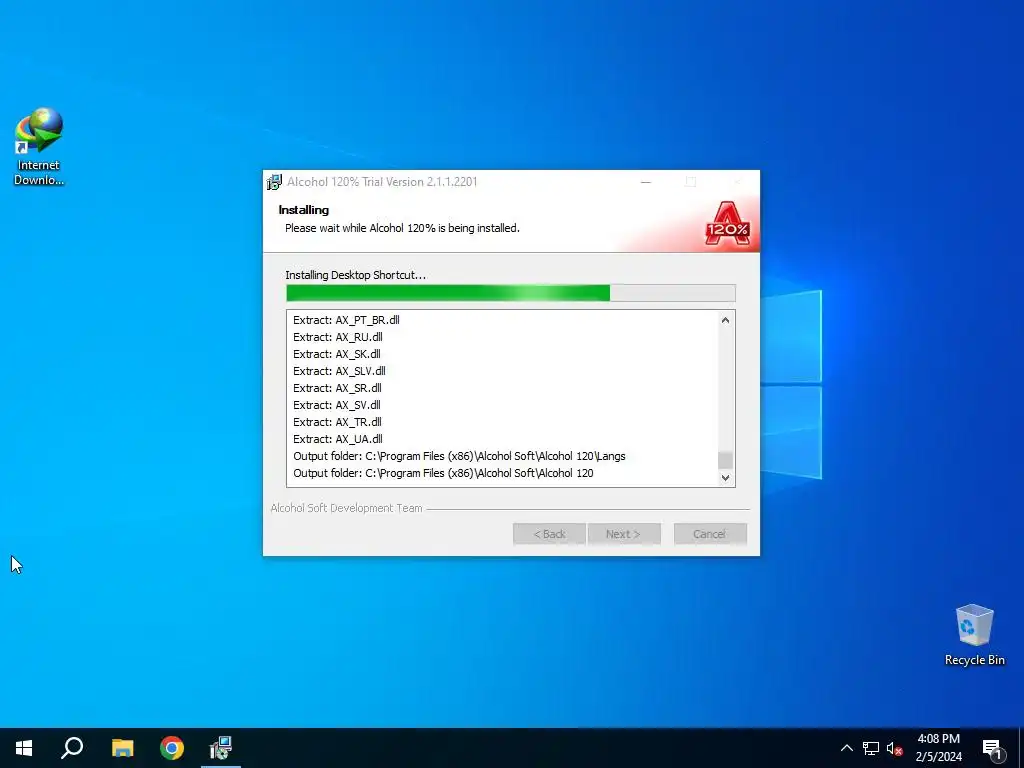This screenshot has width=1024, height=768.
Task: Click the Alcohol 120% red logo
Action: (x=728, y=224)
